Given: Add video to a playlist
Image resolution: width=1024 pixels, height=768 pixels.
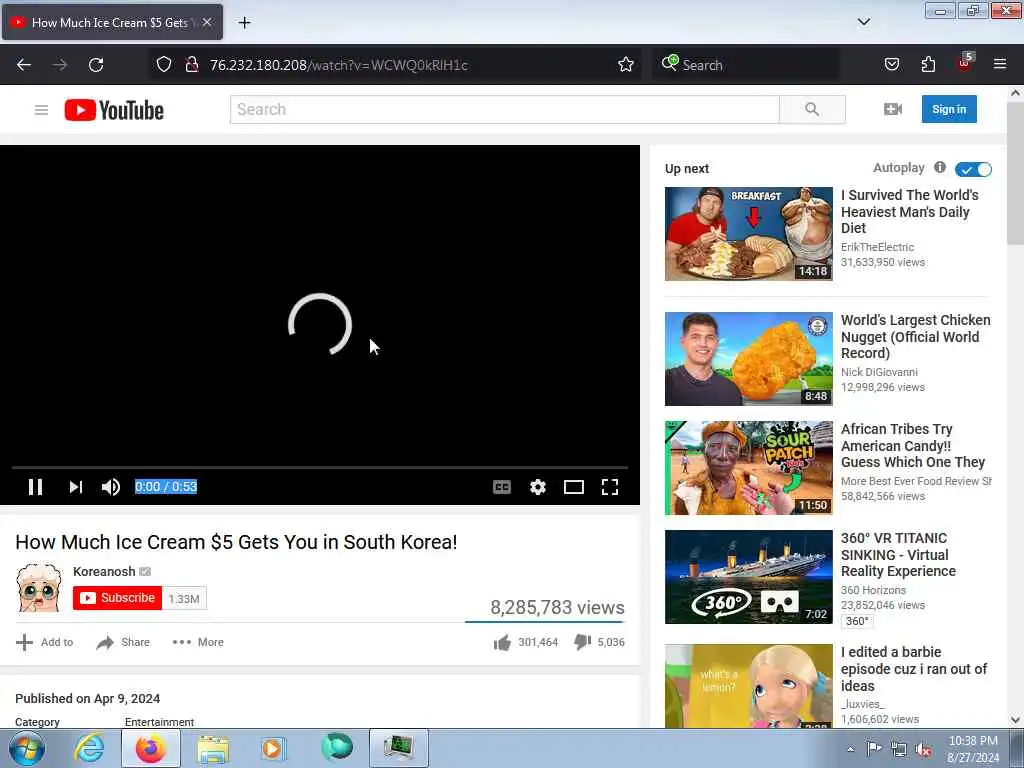Looking at the screenshot, I should tap(44, 642).
